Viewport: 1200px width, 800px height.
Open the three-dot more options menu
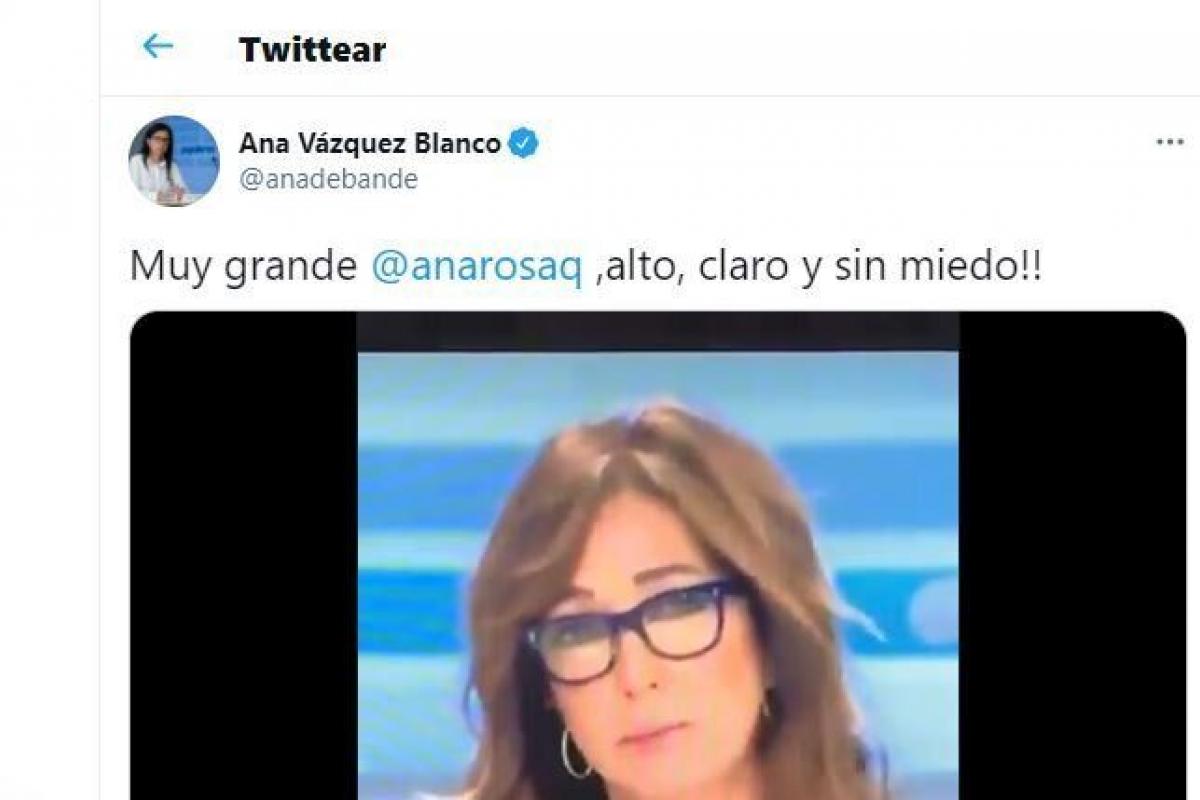(1169, 142)
